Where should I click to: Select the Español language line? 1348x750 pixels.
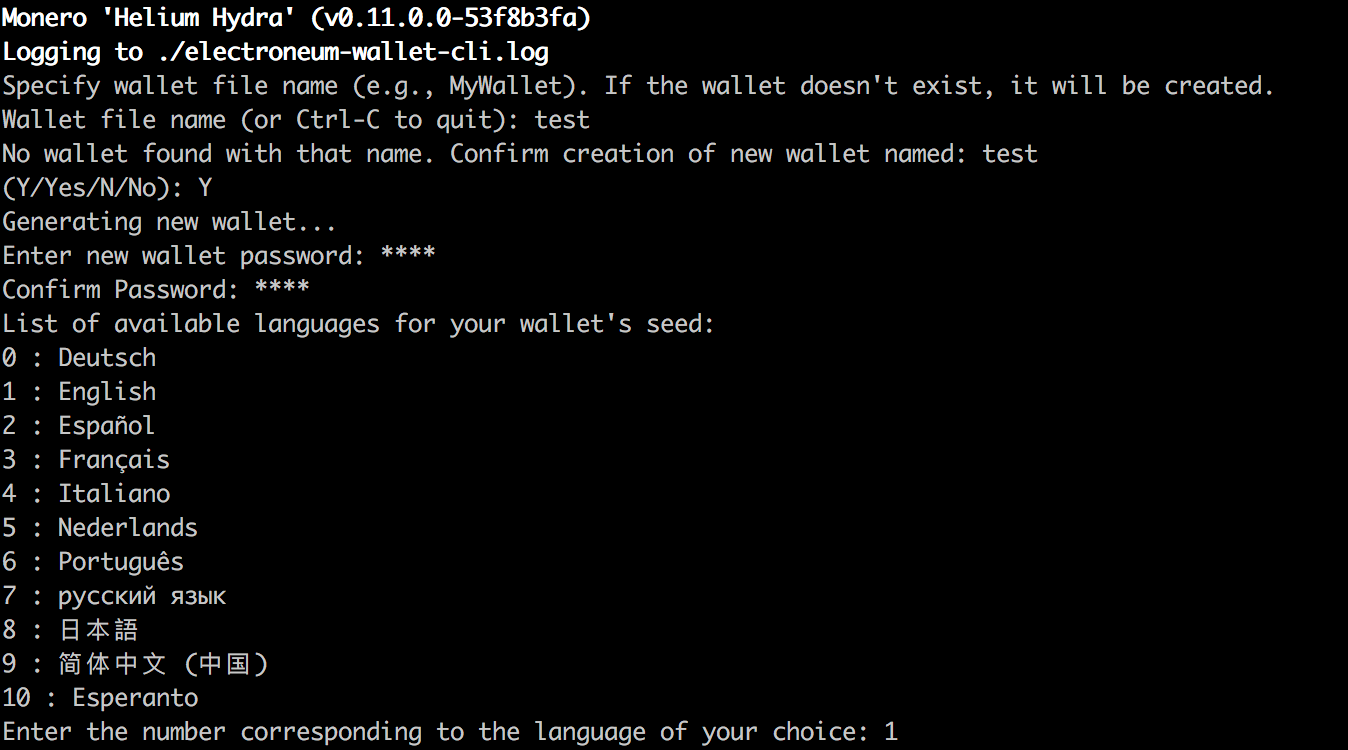(x=79, y=426)
